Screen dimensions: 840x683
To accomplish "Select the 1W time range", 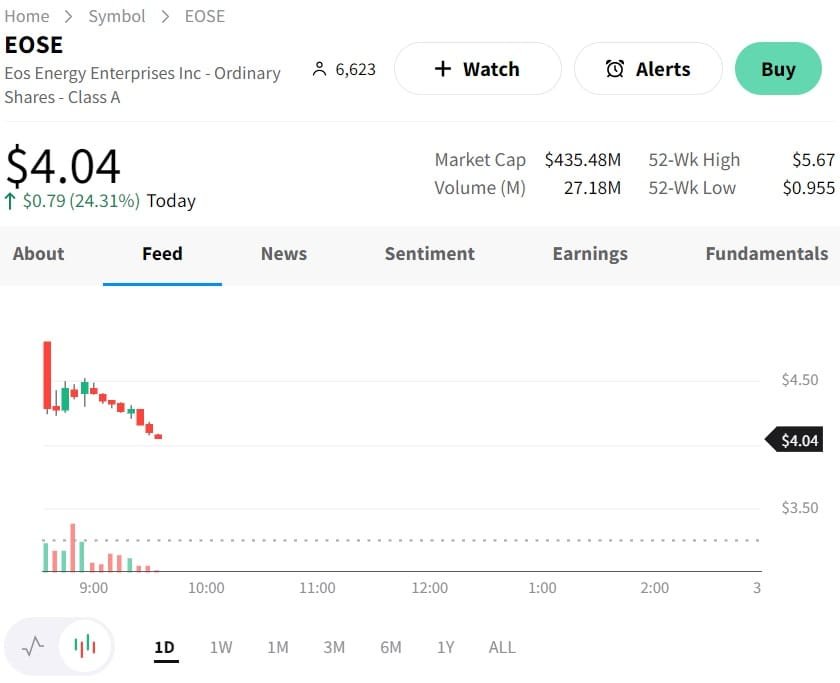I will (221, 647).
